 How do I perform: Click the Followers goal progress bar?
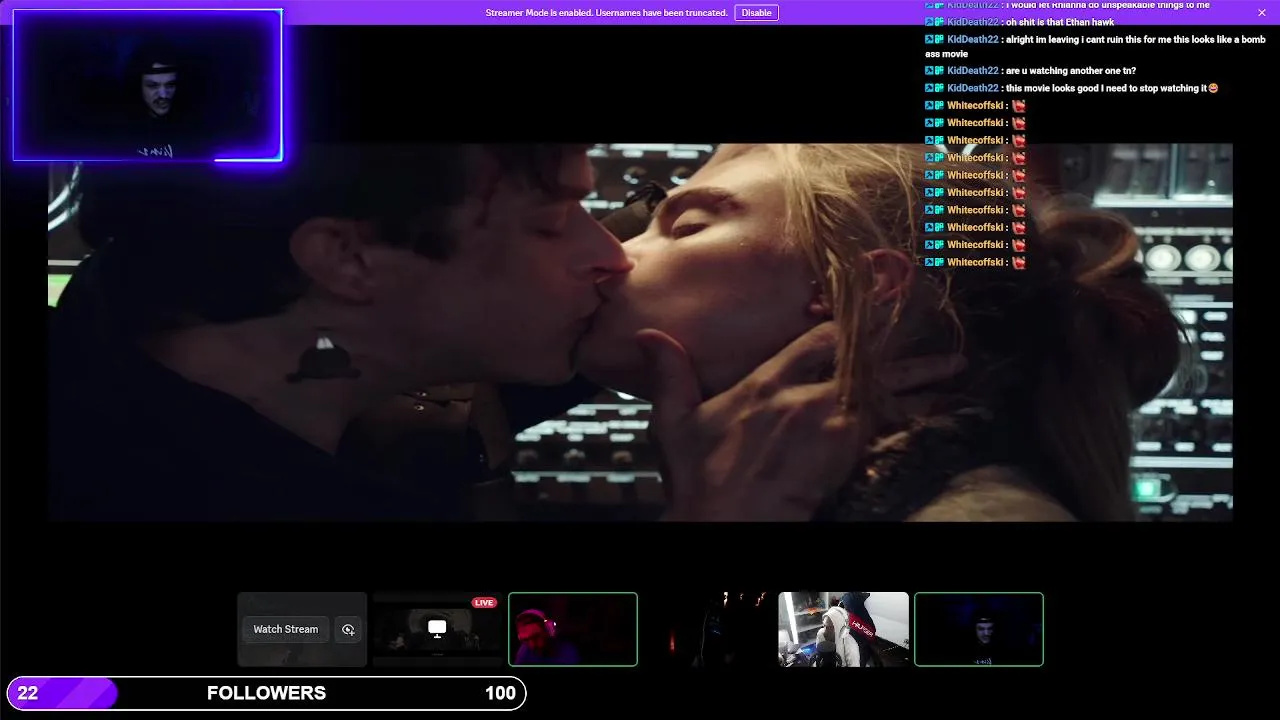266,693
